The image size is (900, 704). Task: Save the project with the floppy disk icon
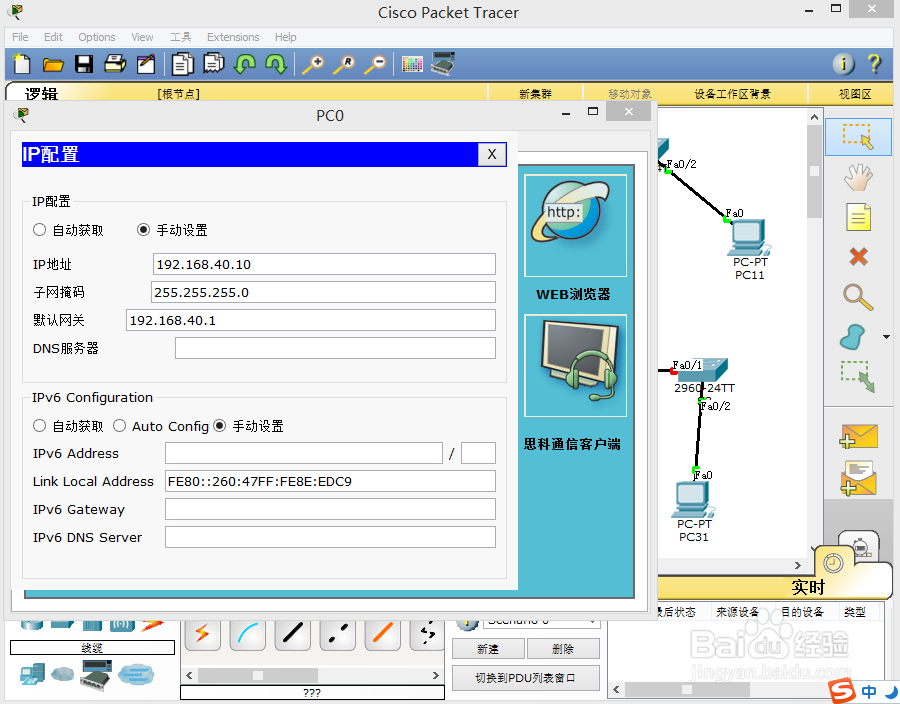(x=84, y=64)
